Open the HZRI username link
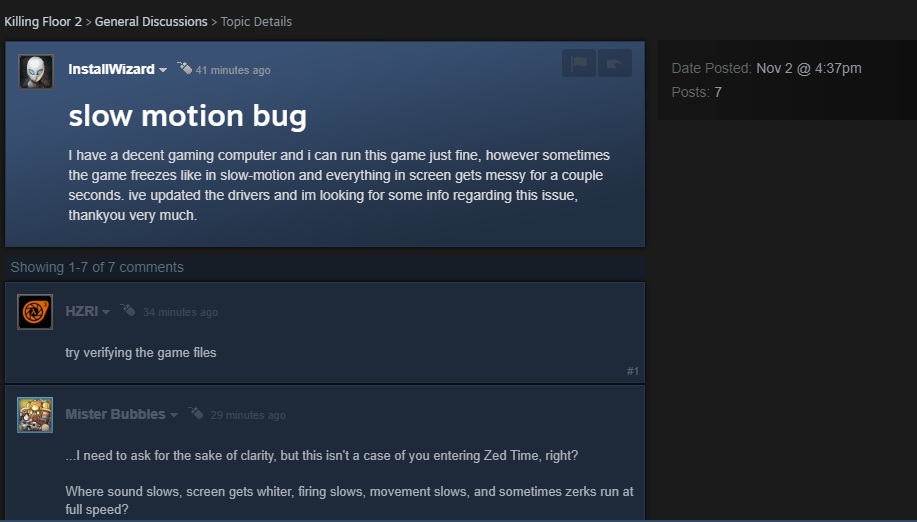Screen dimensions: 917x522 [x=81, y=311]
